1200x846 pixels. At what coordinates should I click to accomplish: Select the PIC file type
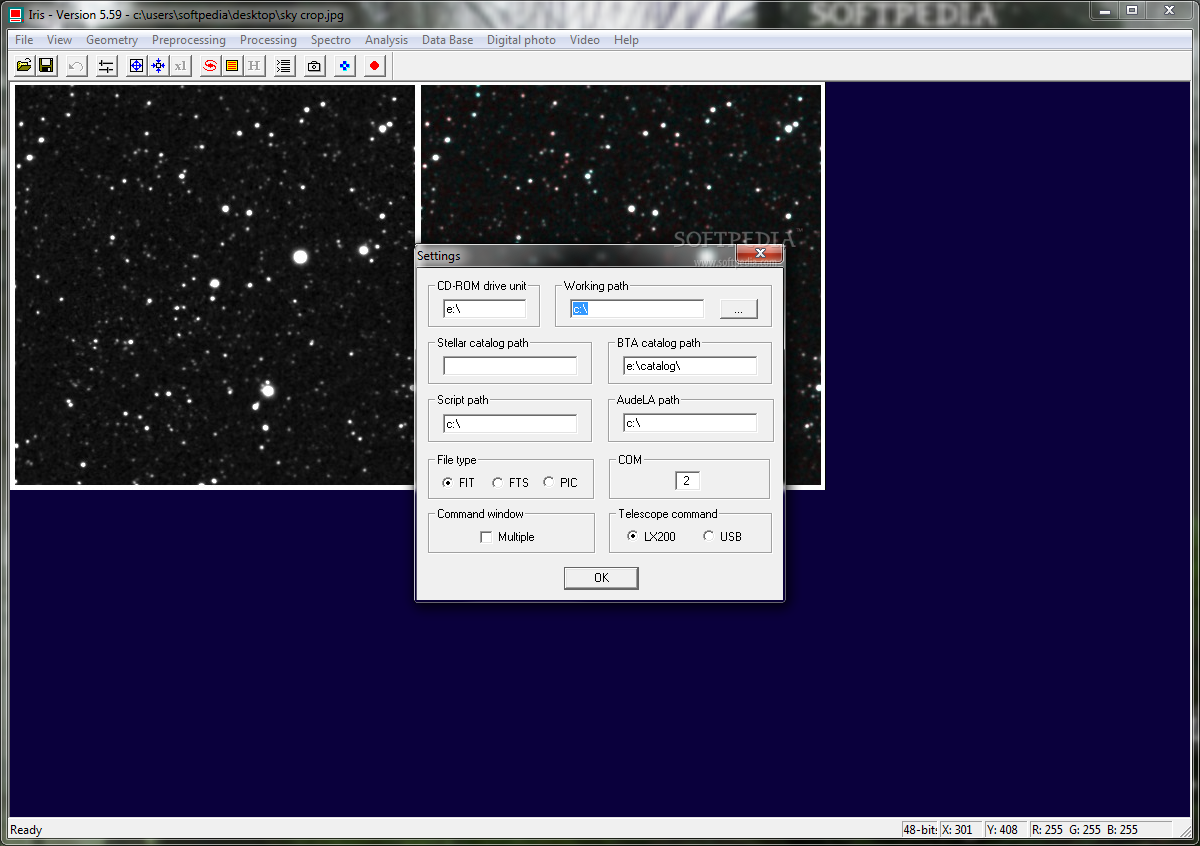click(560, 483)
